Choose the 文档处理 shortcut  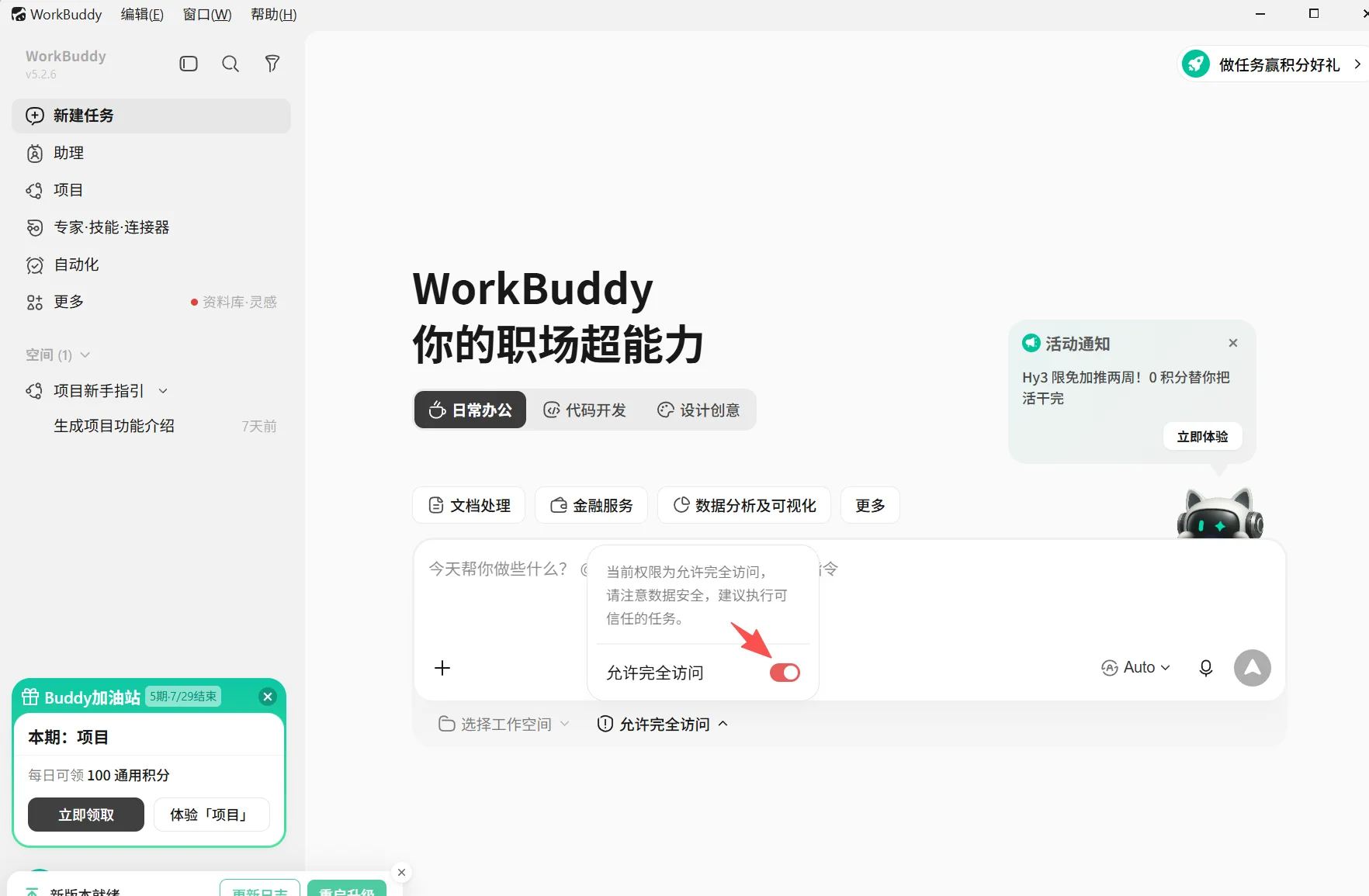(469, 506)
